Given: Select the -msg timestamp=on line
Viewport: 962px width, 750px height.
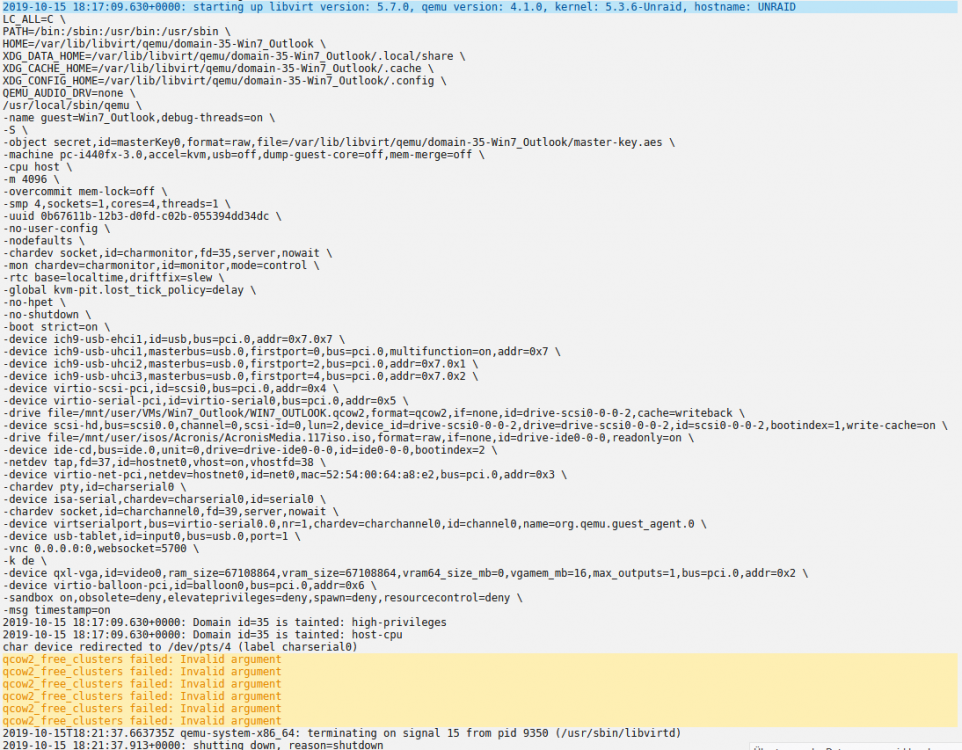Looking at the screenshot, I should point(56,608).
